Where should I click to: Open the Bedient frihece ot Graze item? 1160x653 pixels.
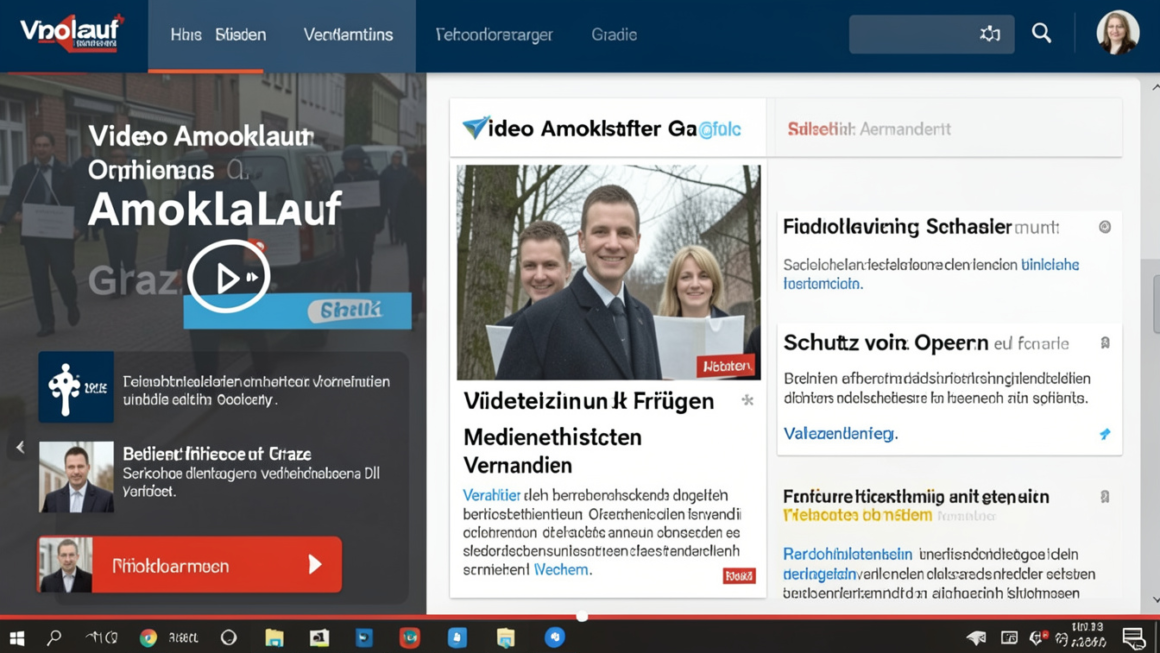click(x=217, y=454)
